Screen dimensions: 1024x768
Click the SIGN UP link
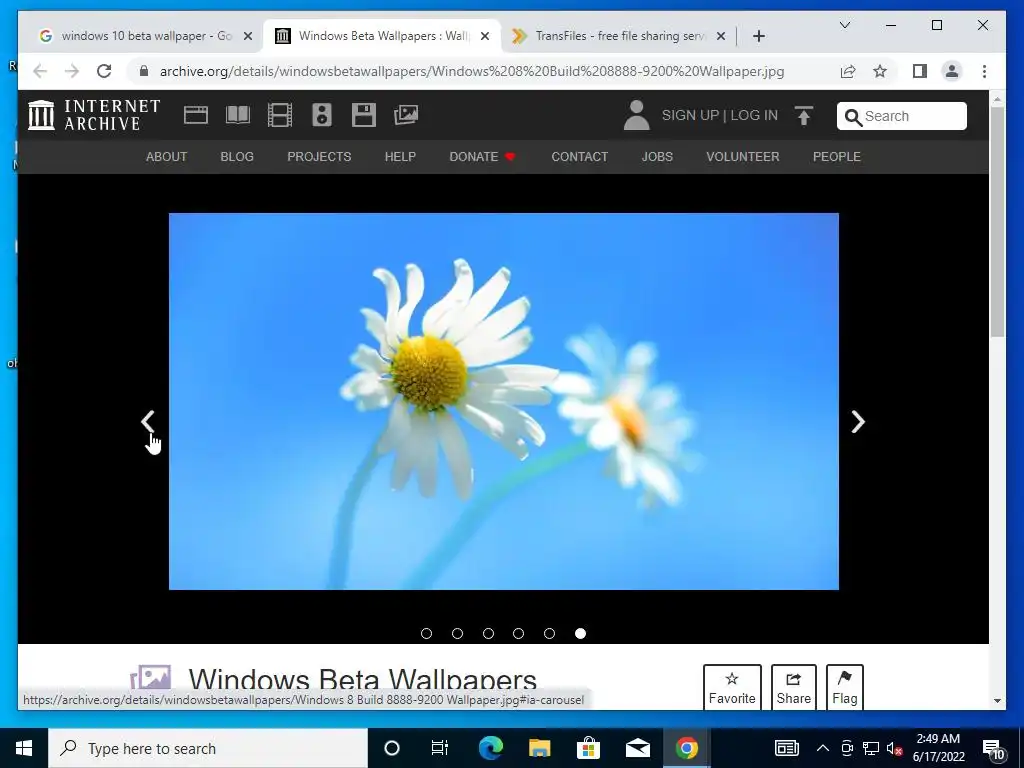click(x=690, y=115)
